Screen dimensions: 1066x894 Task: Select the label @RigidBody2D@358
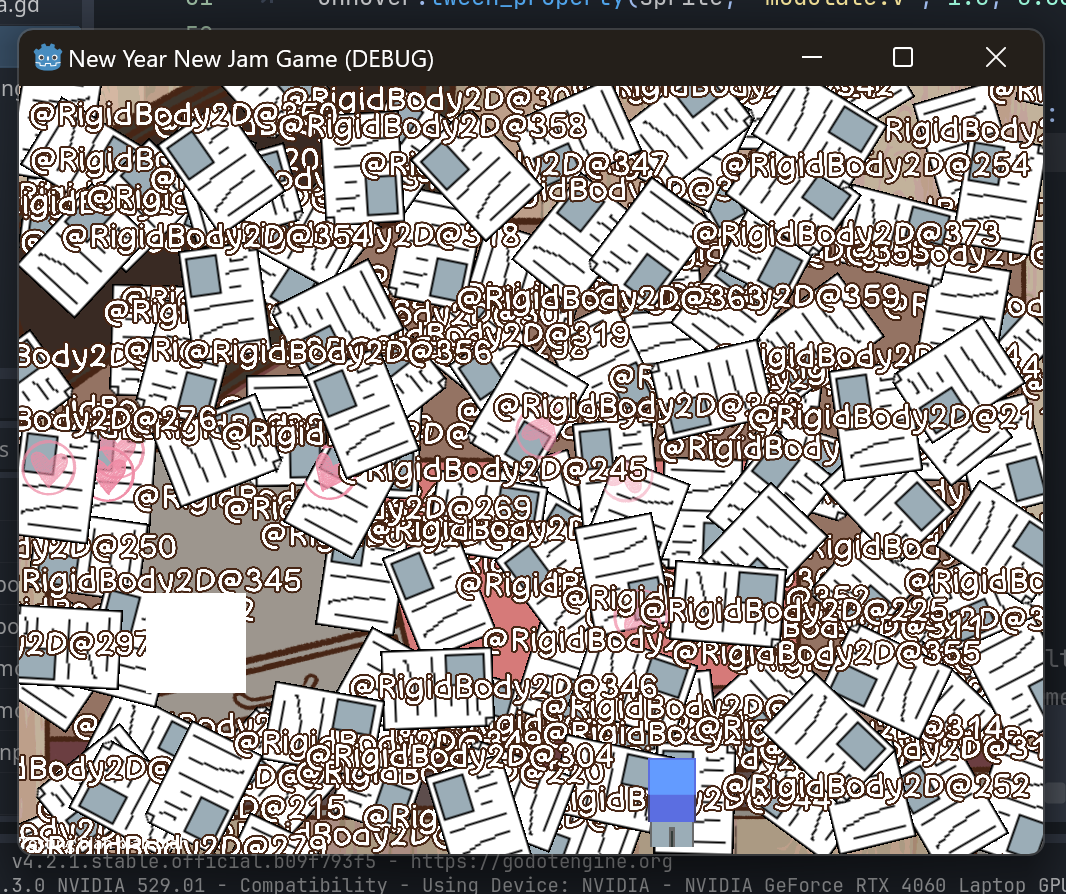pos(432,127)
